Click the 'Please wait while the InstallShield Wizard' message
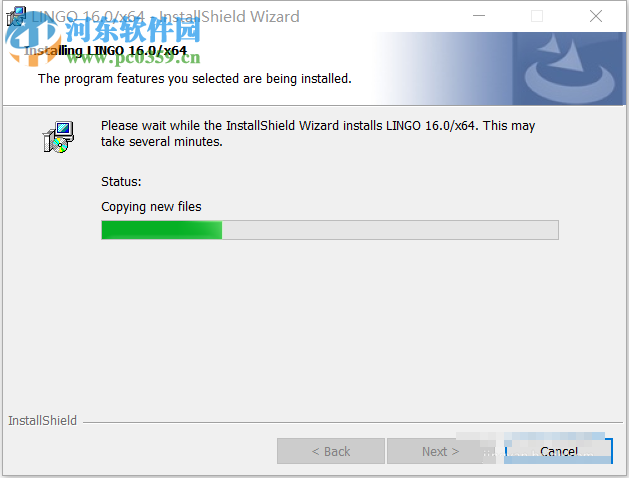629x478 pixels. tap(318, 134)
